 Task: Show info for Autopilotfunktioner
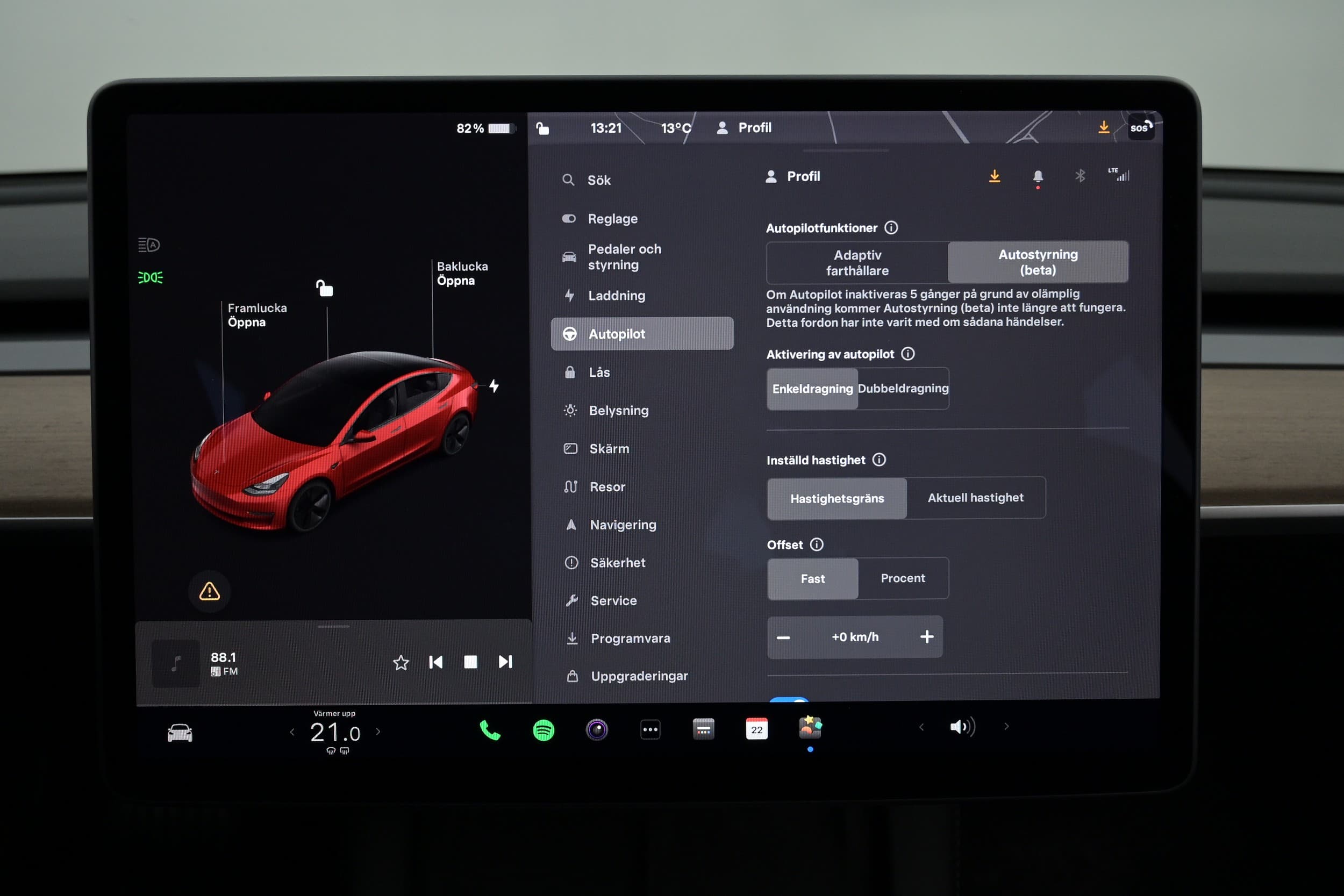coord(891,227)
